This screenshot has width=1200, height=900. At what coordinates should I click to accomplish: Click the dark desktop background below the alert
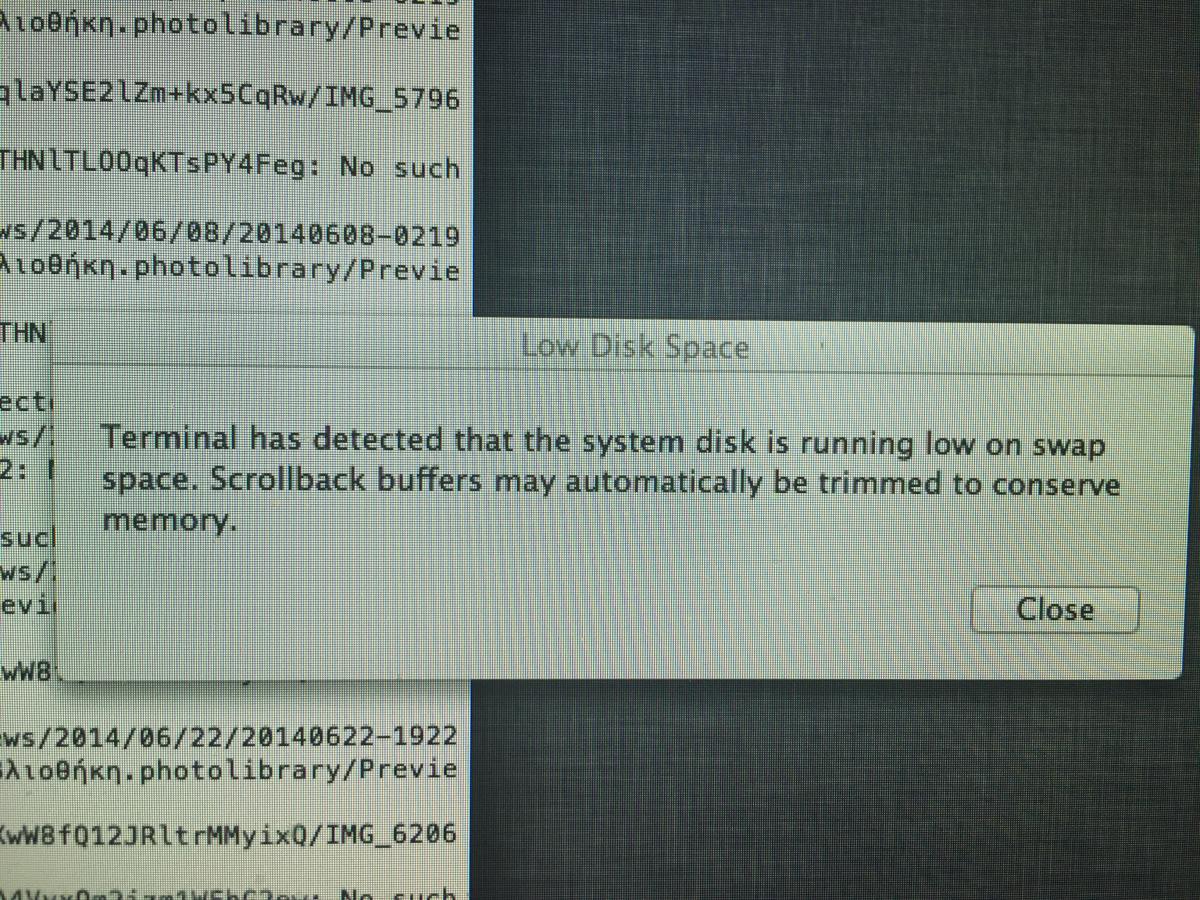coord(830,790)
